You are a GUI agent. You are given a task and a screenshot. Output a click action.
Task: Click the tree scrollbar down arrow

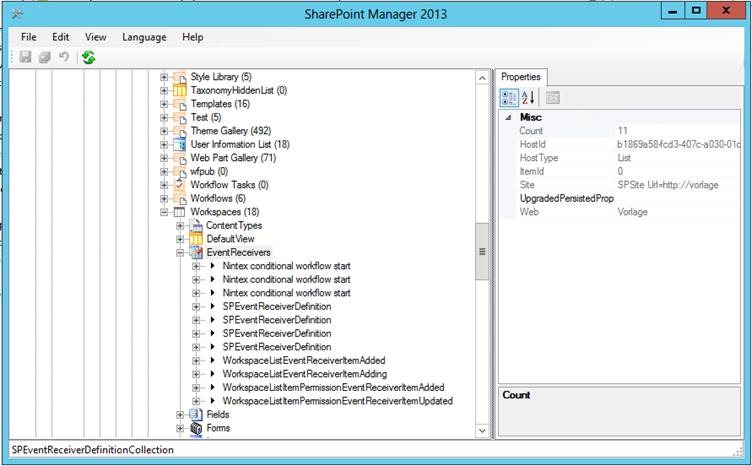click(x=482, y=431)
